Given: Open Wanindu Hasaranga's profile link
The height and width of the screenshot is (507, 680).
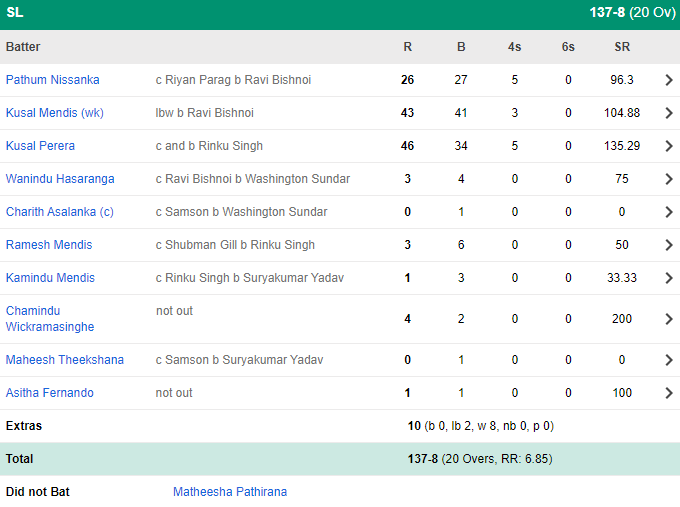Looking at the screenshot, I should pyautogui.click(x=60, y=179).
